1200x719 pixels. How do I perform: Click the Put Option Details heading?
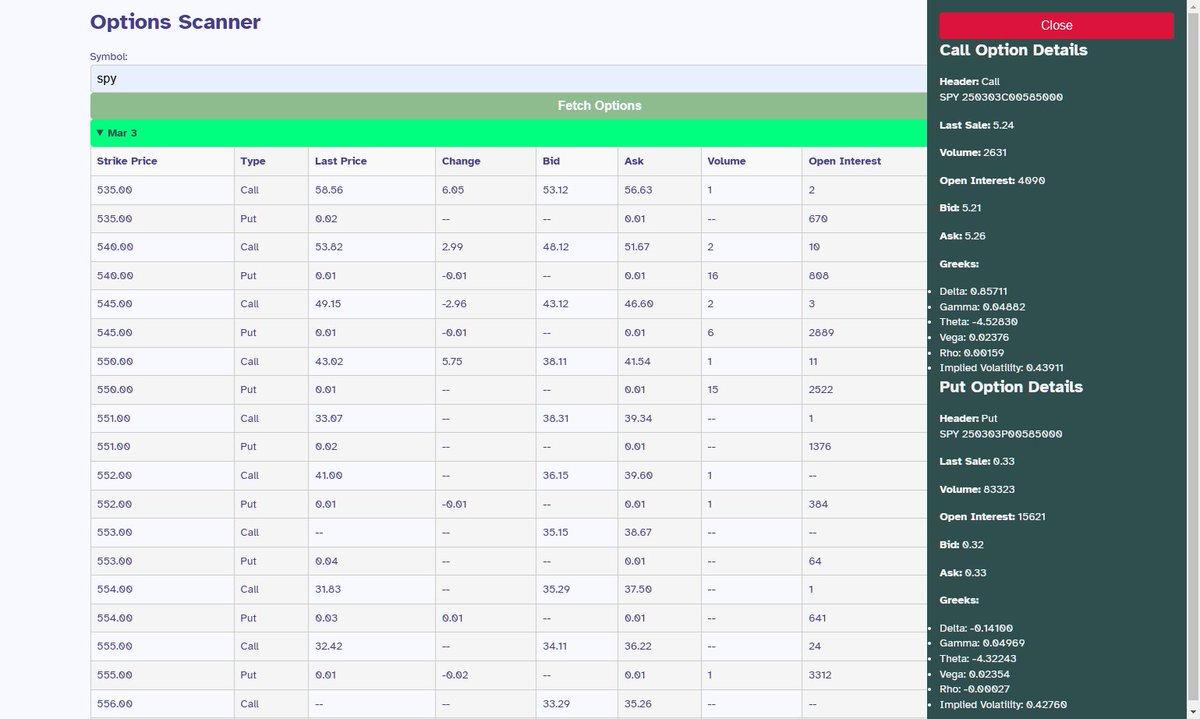click(x=1011, y=387)
